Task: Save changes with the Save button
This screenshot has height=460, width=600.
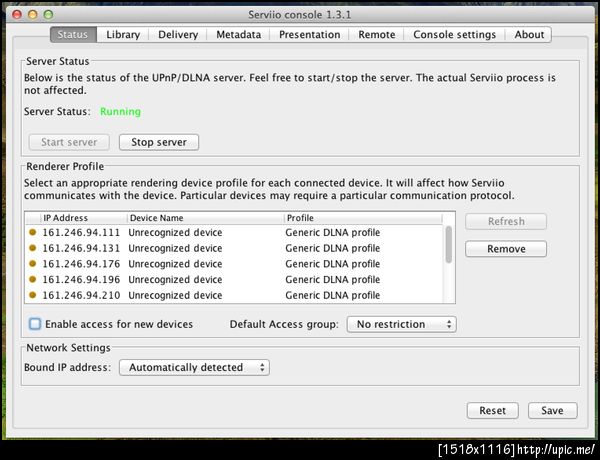Action: tap(552, 410)
